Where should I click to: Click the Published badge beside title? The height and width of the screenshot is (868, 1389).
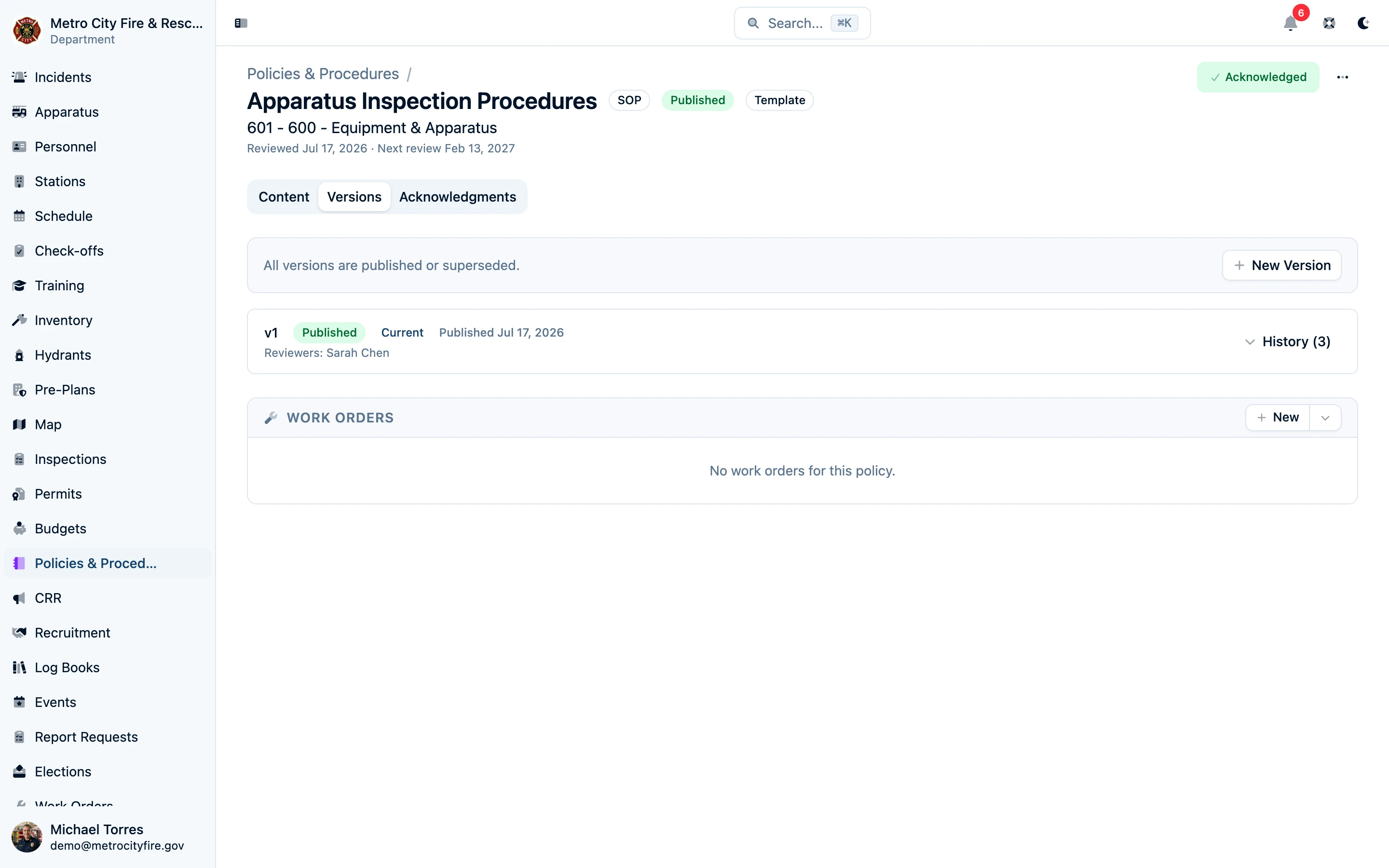pos(697,100)
